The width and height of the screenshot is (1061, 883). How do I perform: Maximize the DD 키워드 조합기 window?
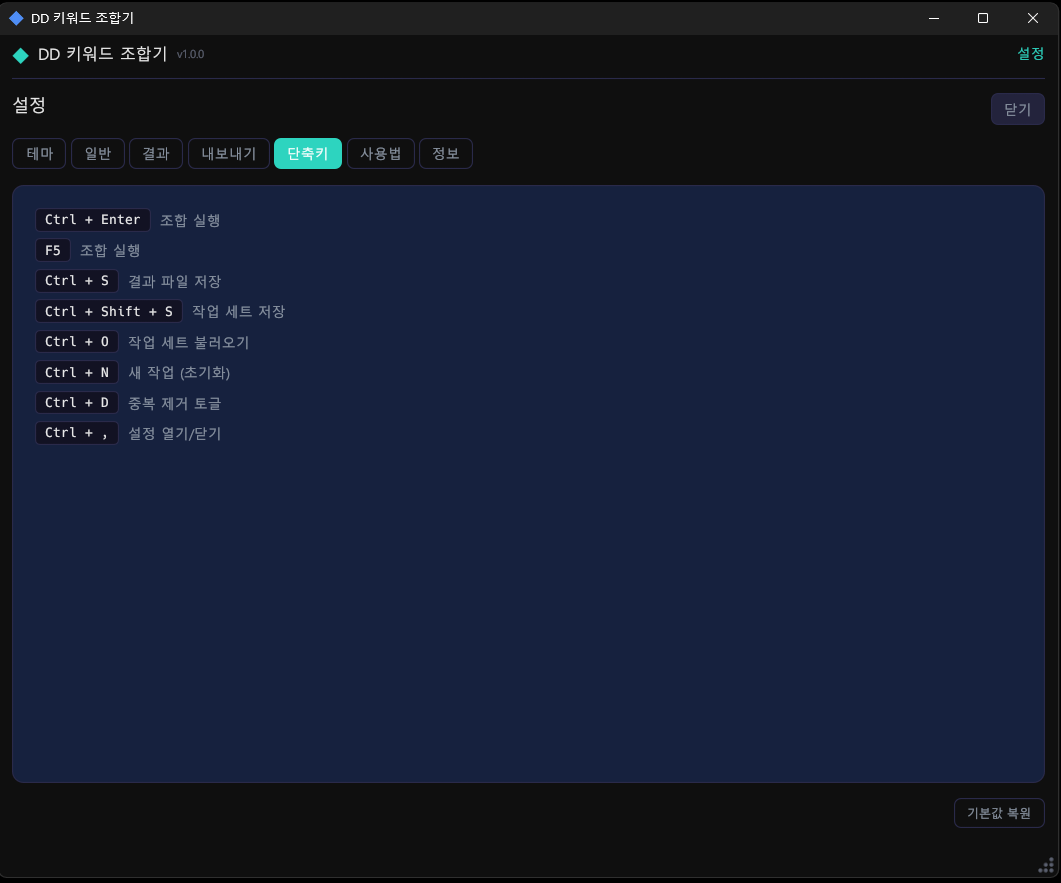[983, 18]
